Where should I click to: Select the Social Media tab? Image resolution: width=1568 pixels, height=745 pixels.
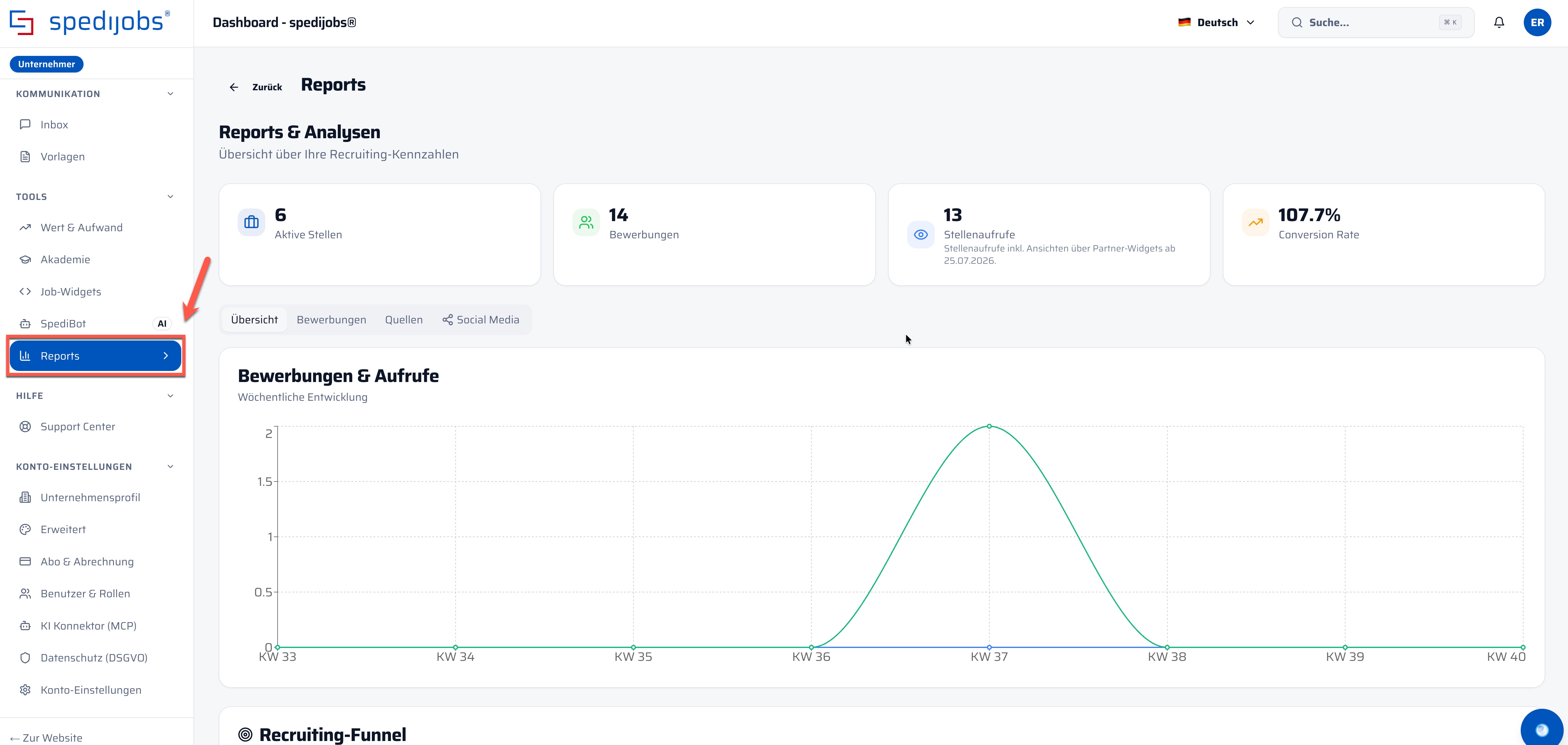tap(481, 320)
